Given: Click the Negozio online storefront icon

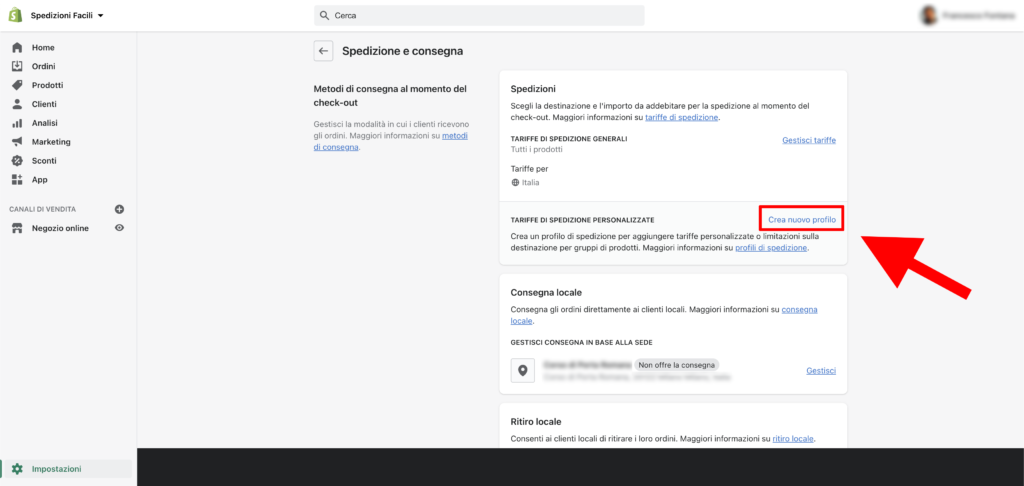Looking at the screenshot, I should 18,229.
